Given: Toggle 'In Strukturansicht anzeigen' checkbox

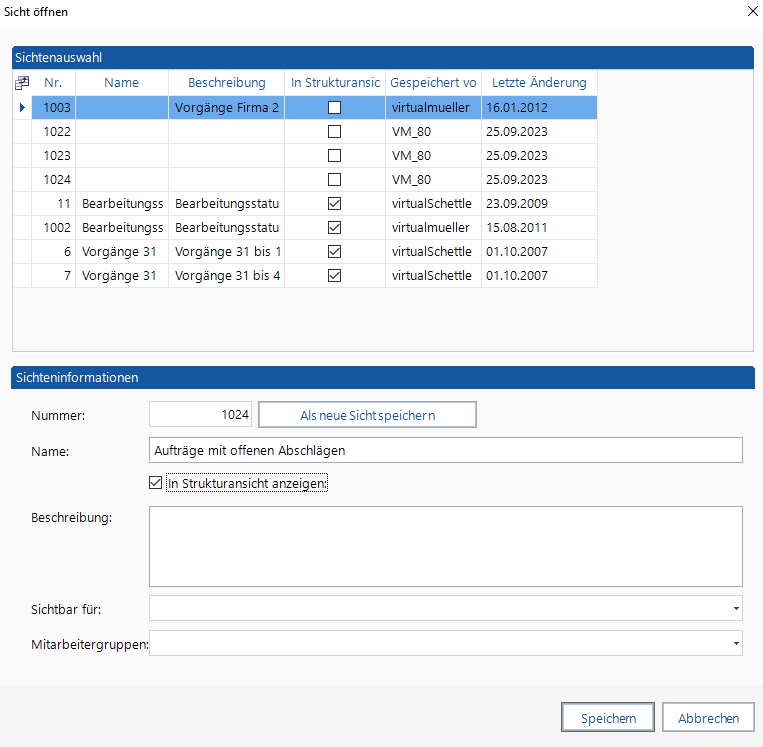Looking at the screenshot, I should [155, 484].
